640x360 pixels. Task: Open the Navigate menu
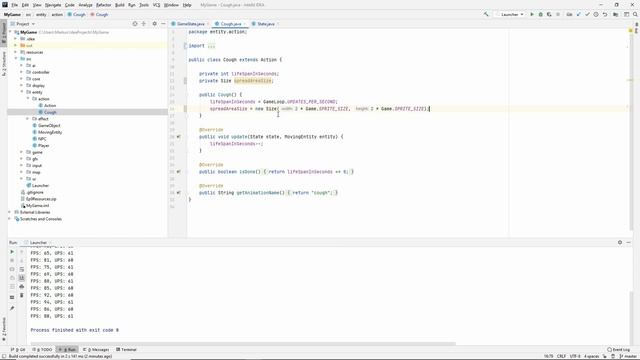53,5
